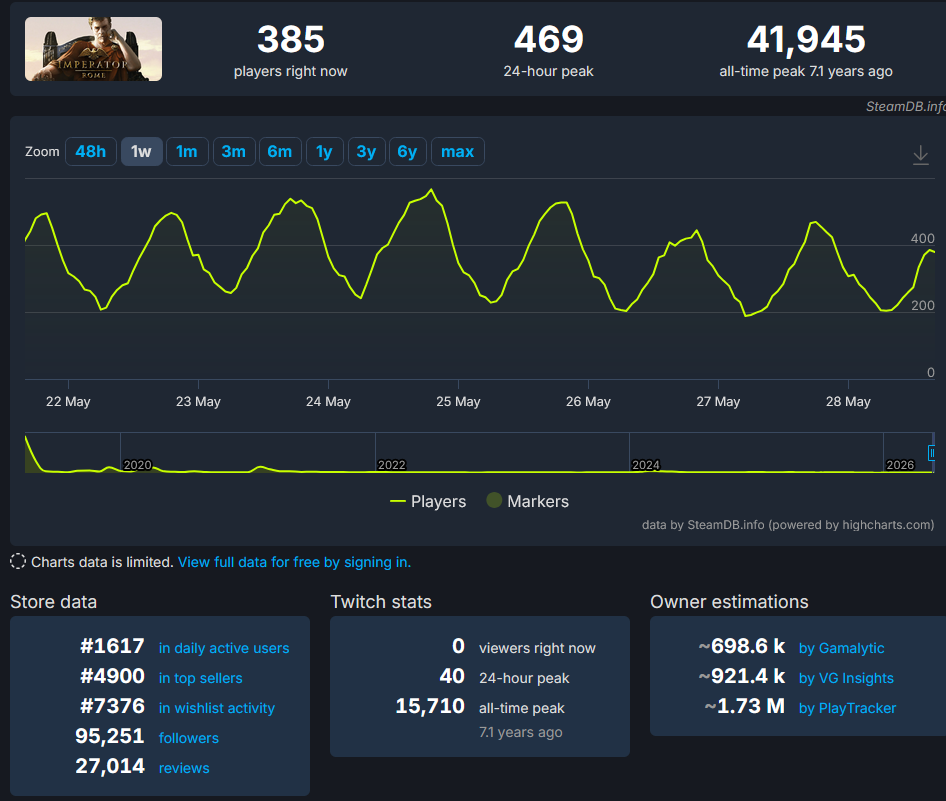Click the '95,251' followers count
Viewport: 946px width, 801px height.
point(110,736)
